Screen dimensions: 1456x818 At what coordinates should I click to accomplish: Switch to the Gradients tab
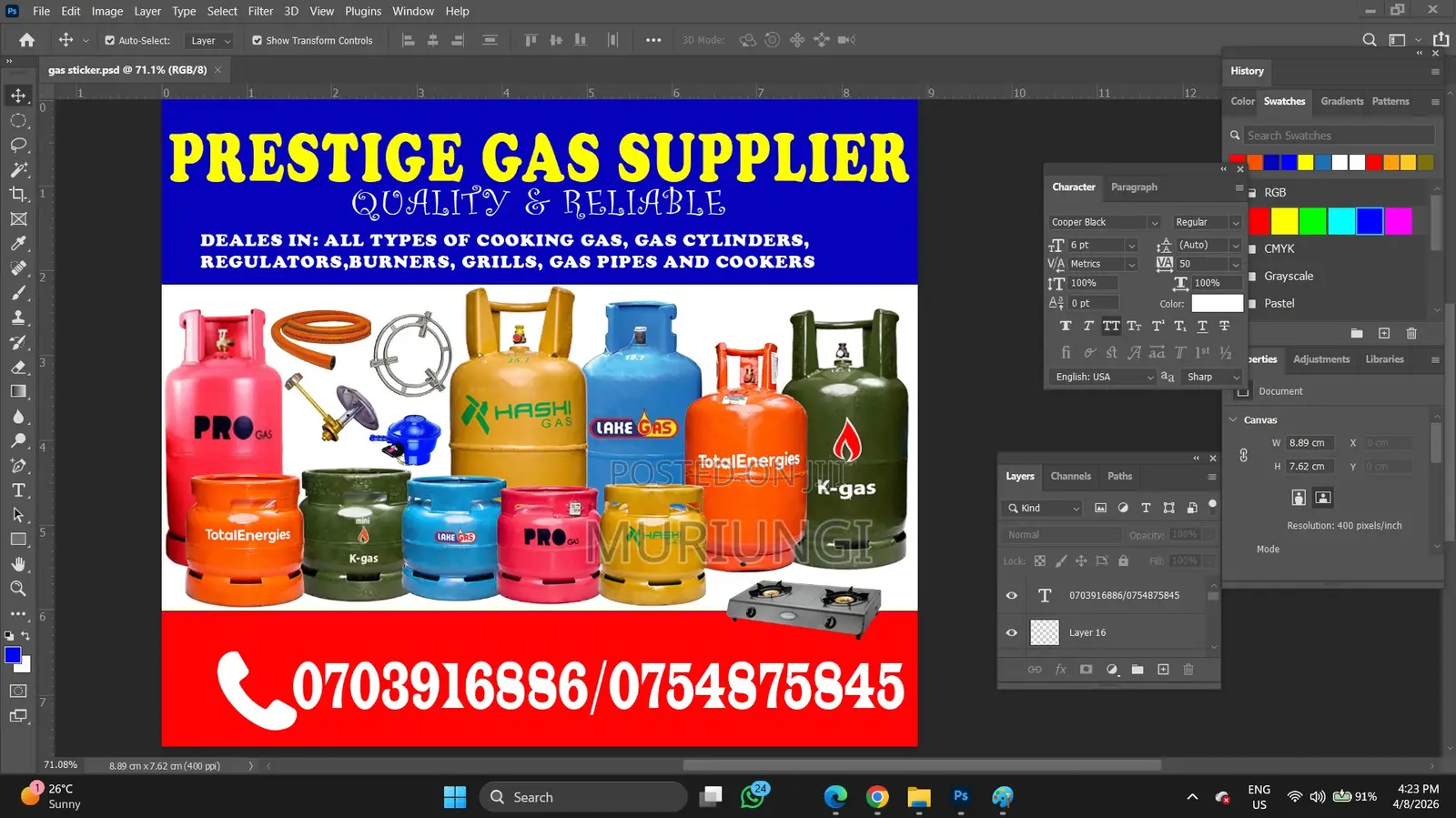(1342, 101)
